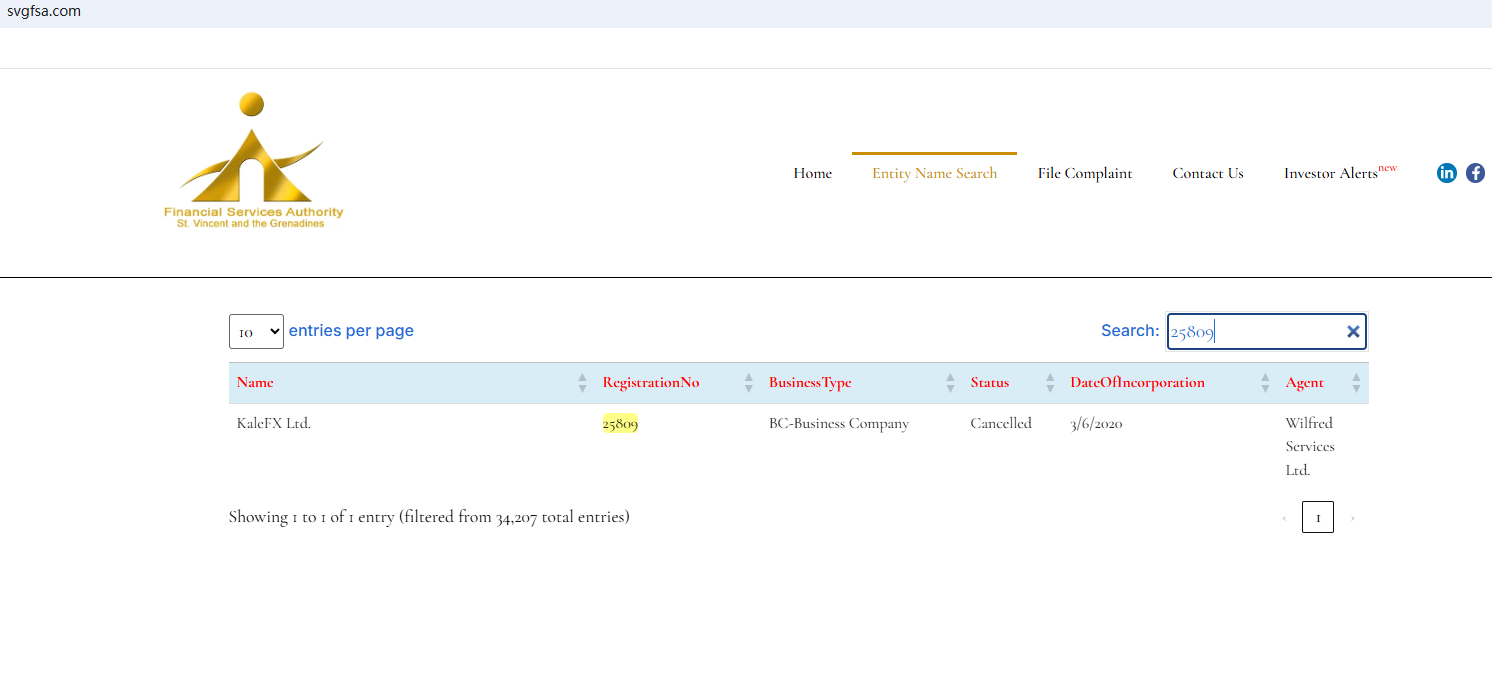
Task: Click inside the Search input field
Action: [x=1255, y=332]
